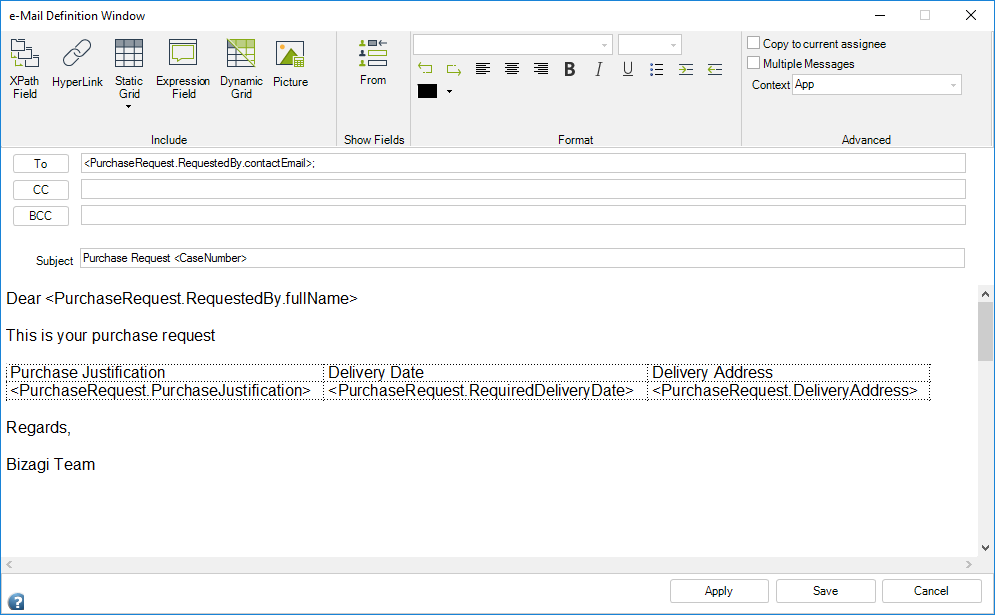
Task: Insert an XPath Field
Action: tap(25, 69)
